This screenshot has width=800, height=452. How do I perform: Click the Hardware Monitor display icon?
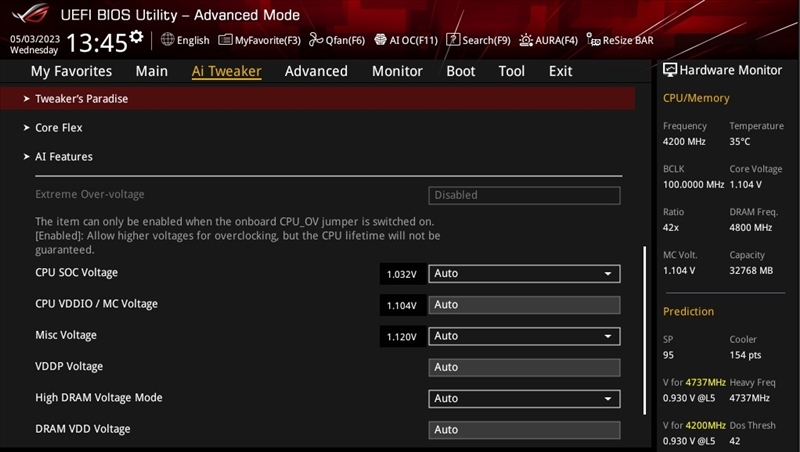pyautogui.click(x=670, y=70)
